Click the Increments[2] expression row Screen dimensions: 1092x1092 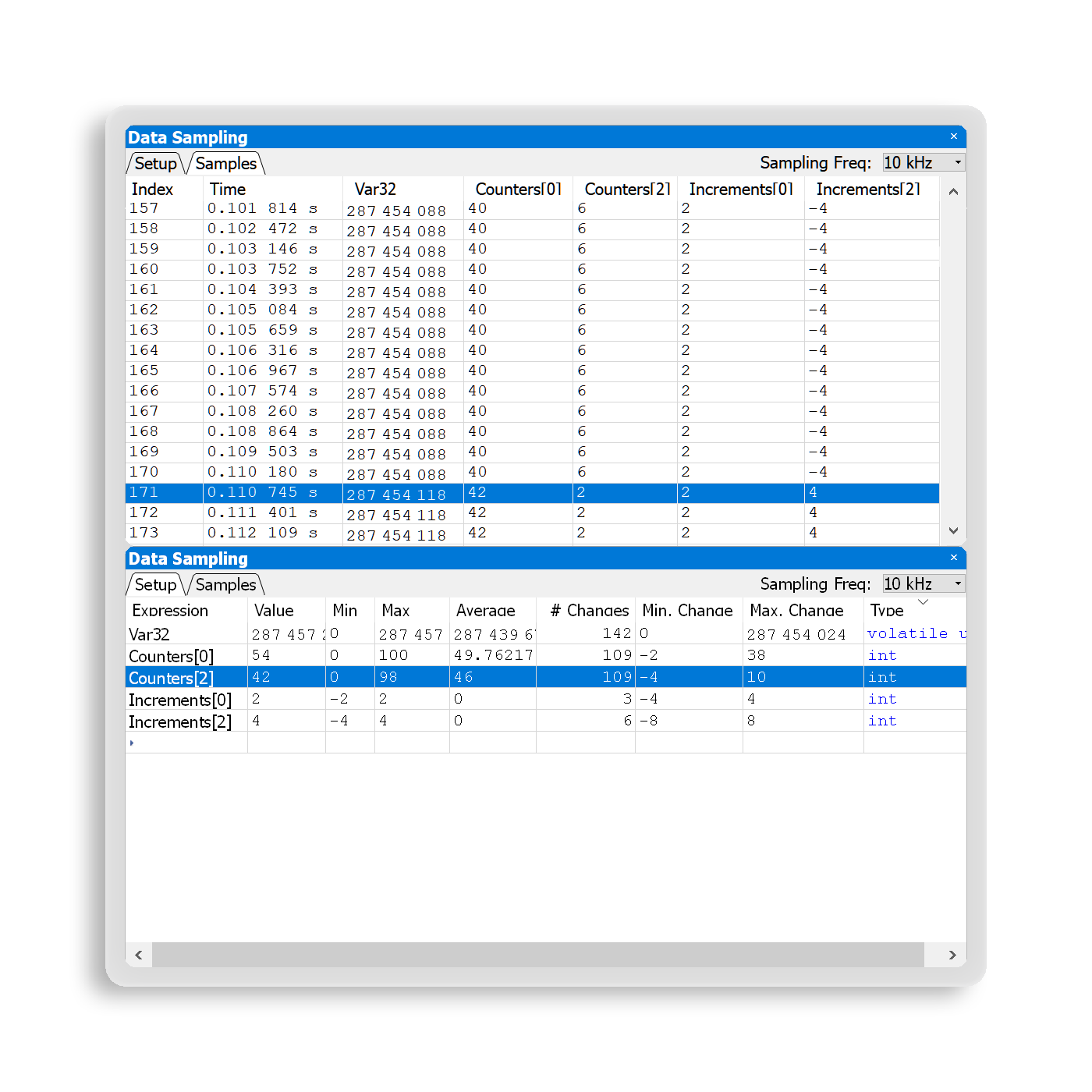click(179, 721)
